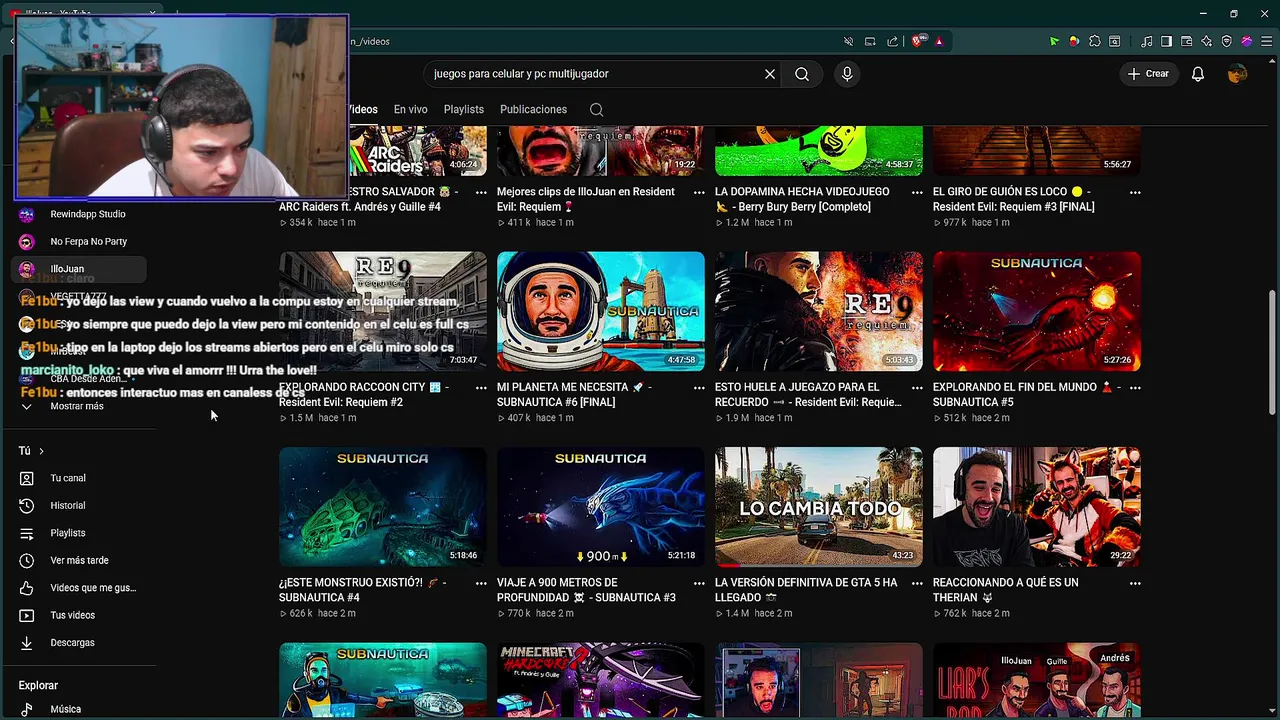Viewport: 1280px width, 720px height.
Task: Open the Brave Wallet icon
Action: (1186, 41)
